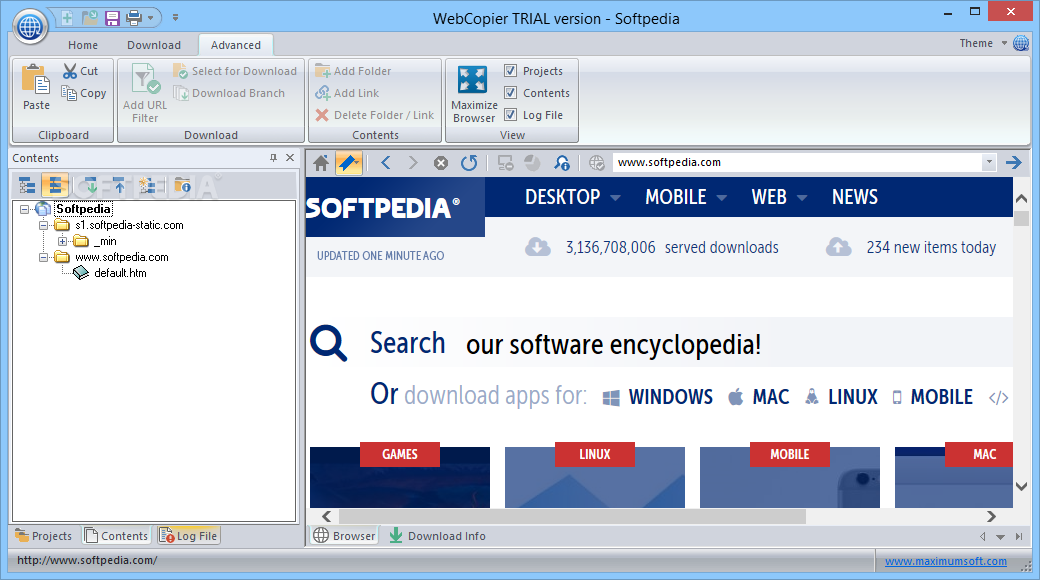The width and height of the screenshot is (1040, 580).
Task: Click the Go arrow beside address bar
Action: (x=1013, y=163)
